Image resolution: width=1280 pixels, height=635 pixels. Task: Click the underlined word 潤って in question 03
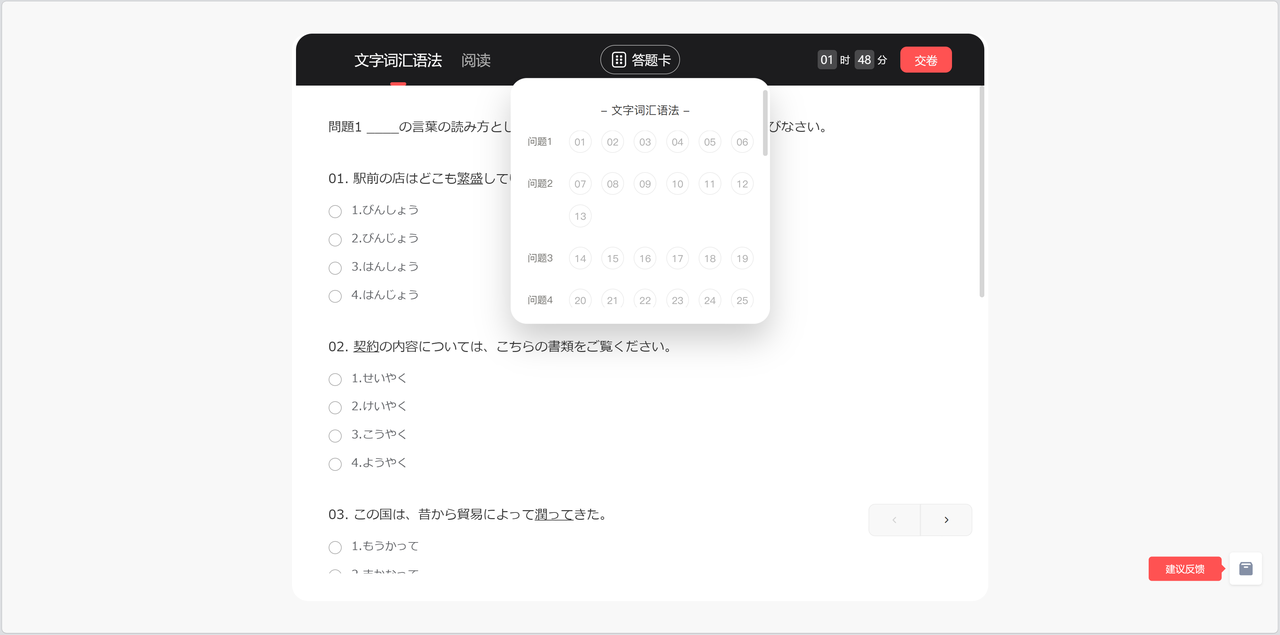coord(554,515)
